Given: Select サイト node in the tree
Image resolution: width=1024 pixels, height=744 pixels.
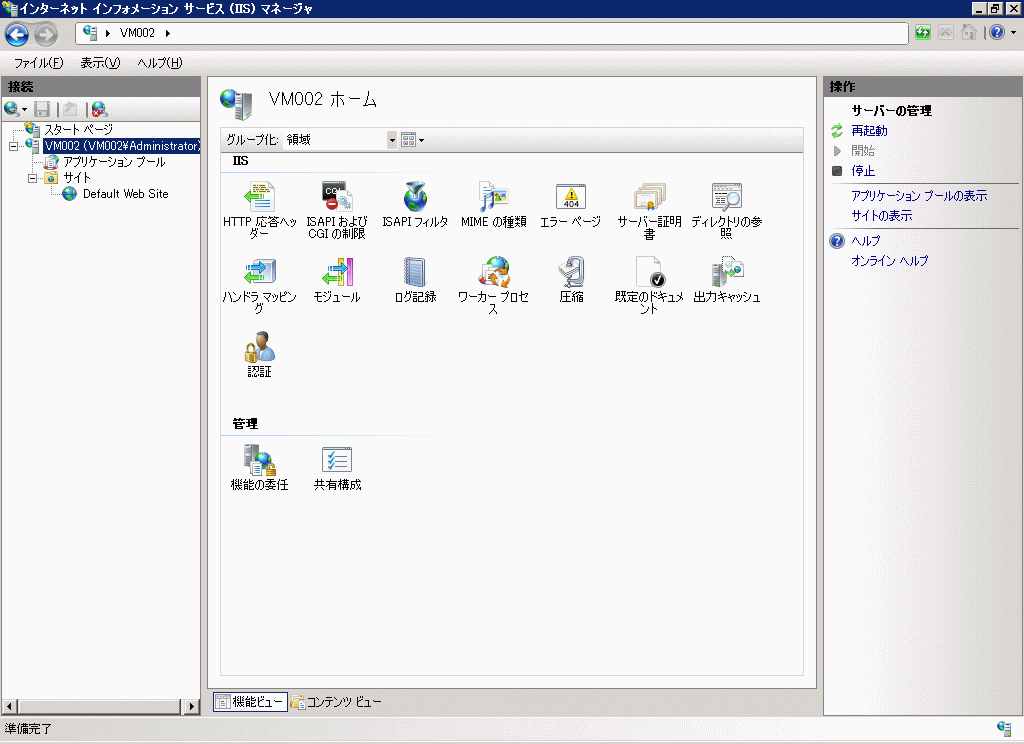Looking at the screenshot, I should [x=76, y=178].
